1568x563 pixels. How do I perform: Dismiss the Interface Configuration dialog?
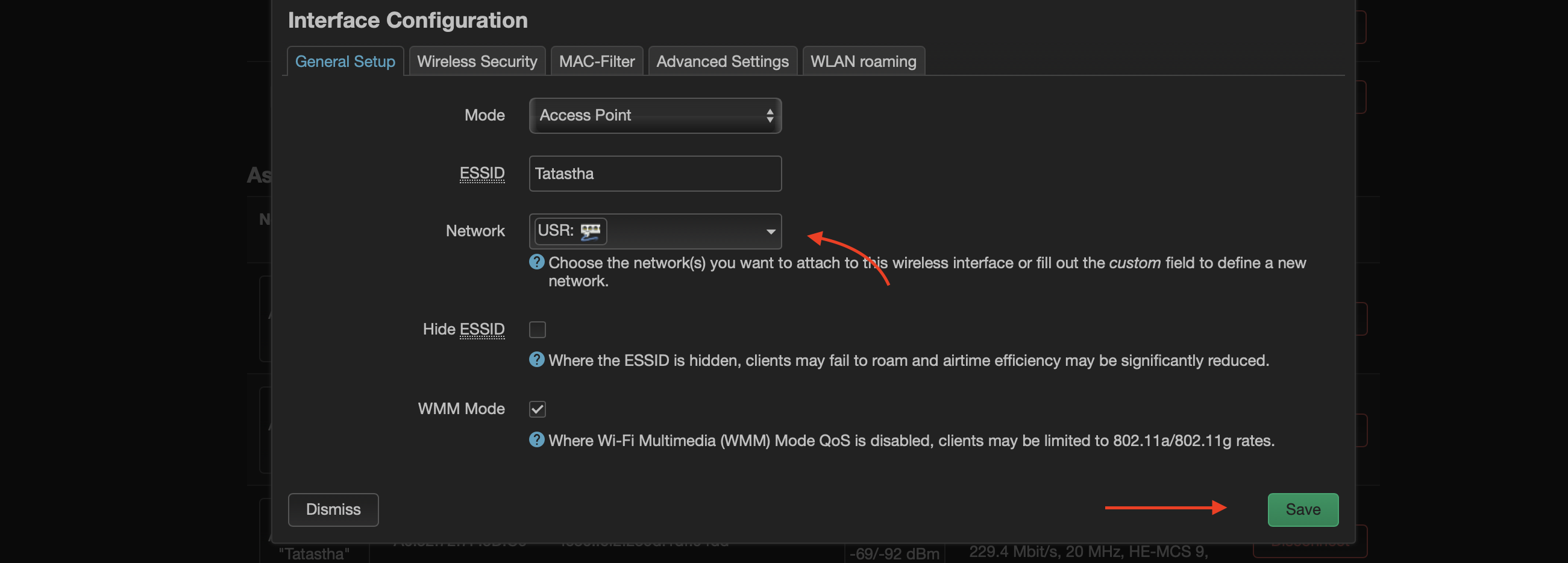[x=333, y=509]
